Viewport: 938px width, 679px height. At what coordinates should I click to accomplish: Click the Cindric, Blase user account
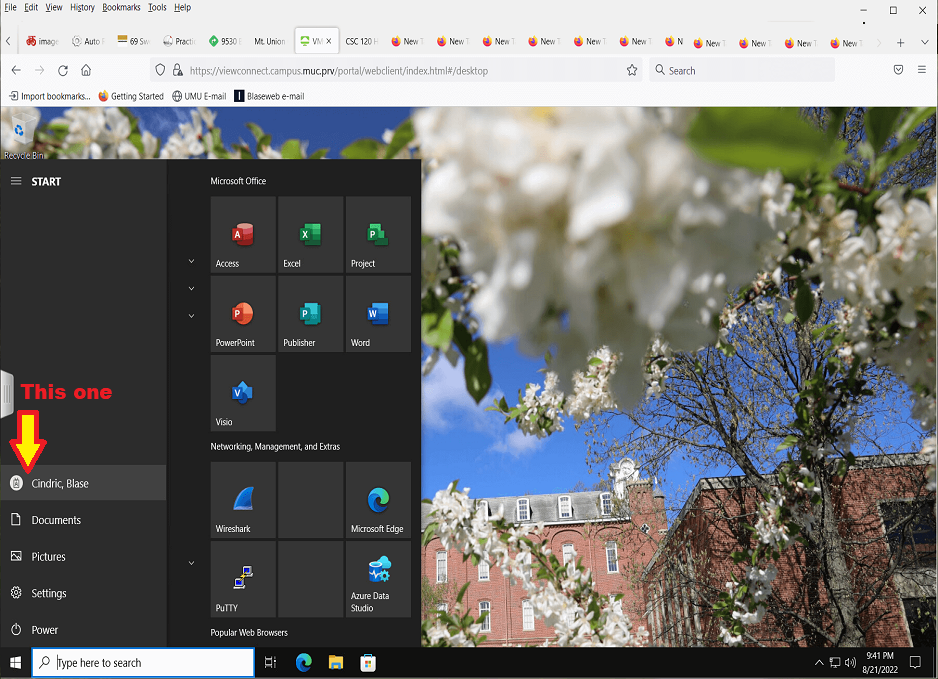click(x=60, y=483)
